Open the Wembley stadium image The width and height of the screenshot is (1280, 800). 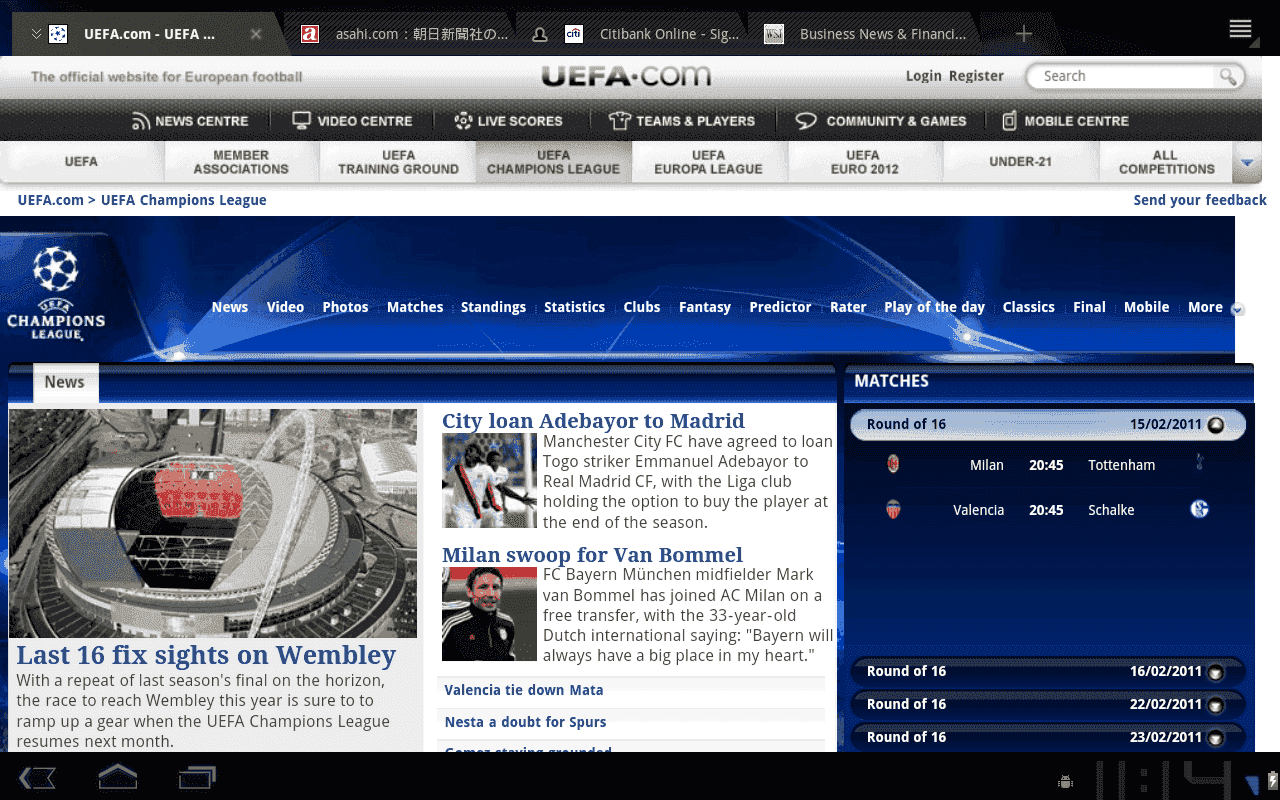coord(213,523)
